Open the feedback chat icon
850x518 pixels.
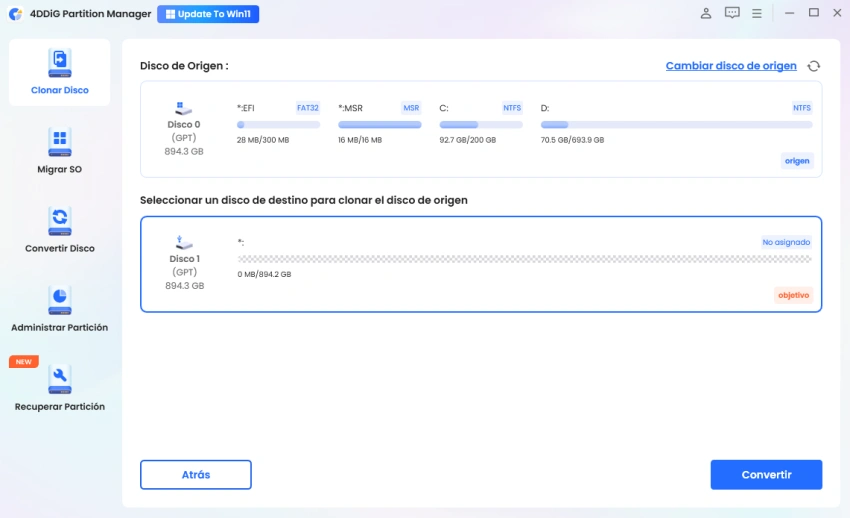(x=732, y=13)
